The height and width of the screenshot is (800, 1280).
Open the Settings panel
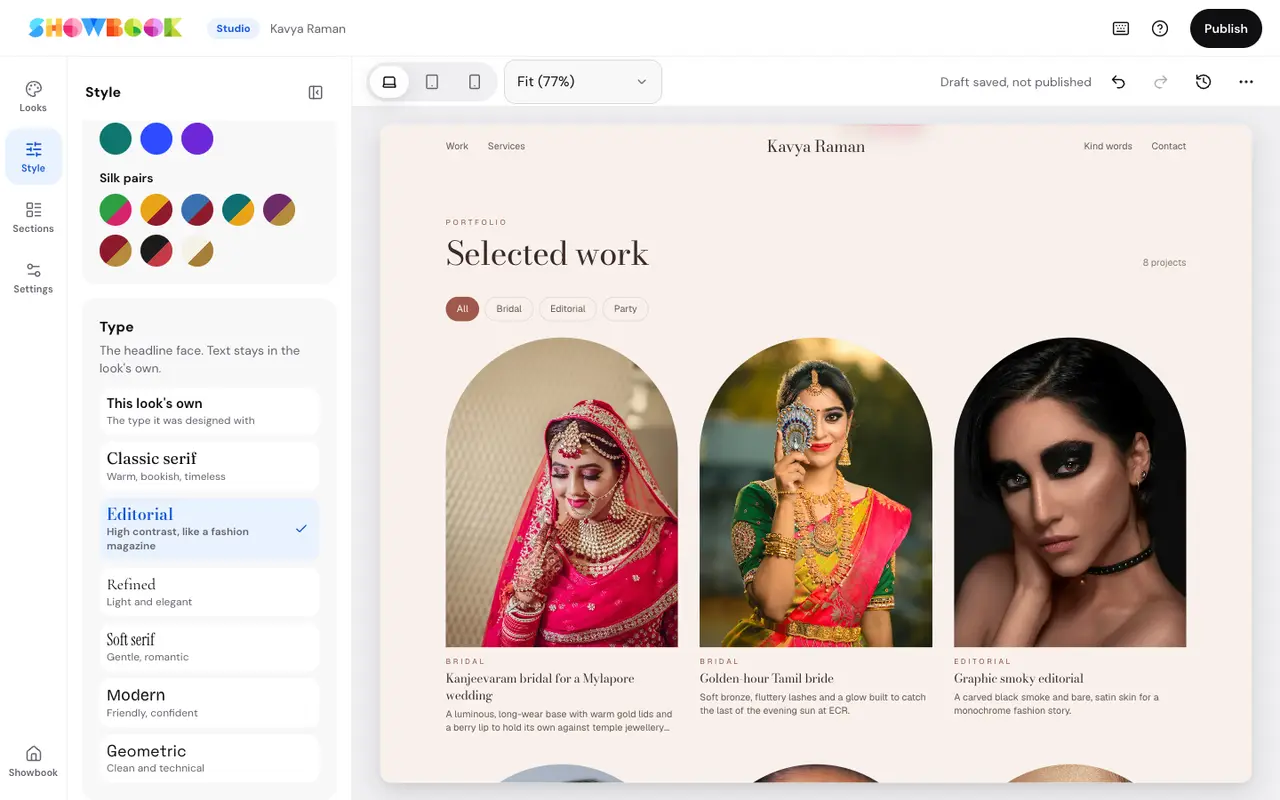pos(33,278)
